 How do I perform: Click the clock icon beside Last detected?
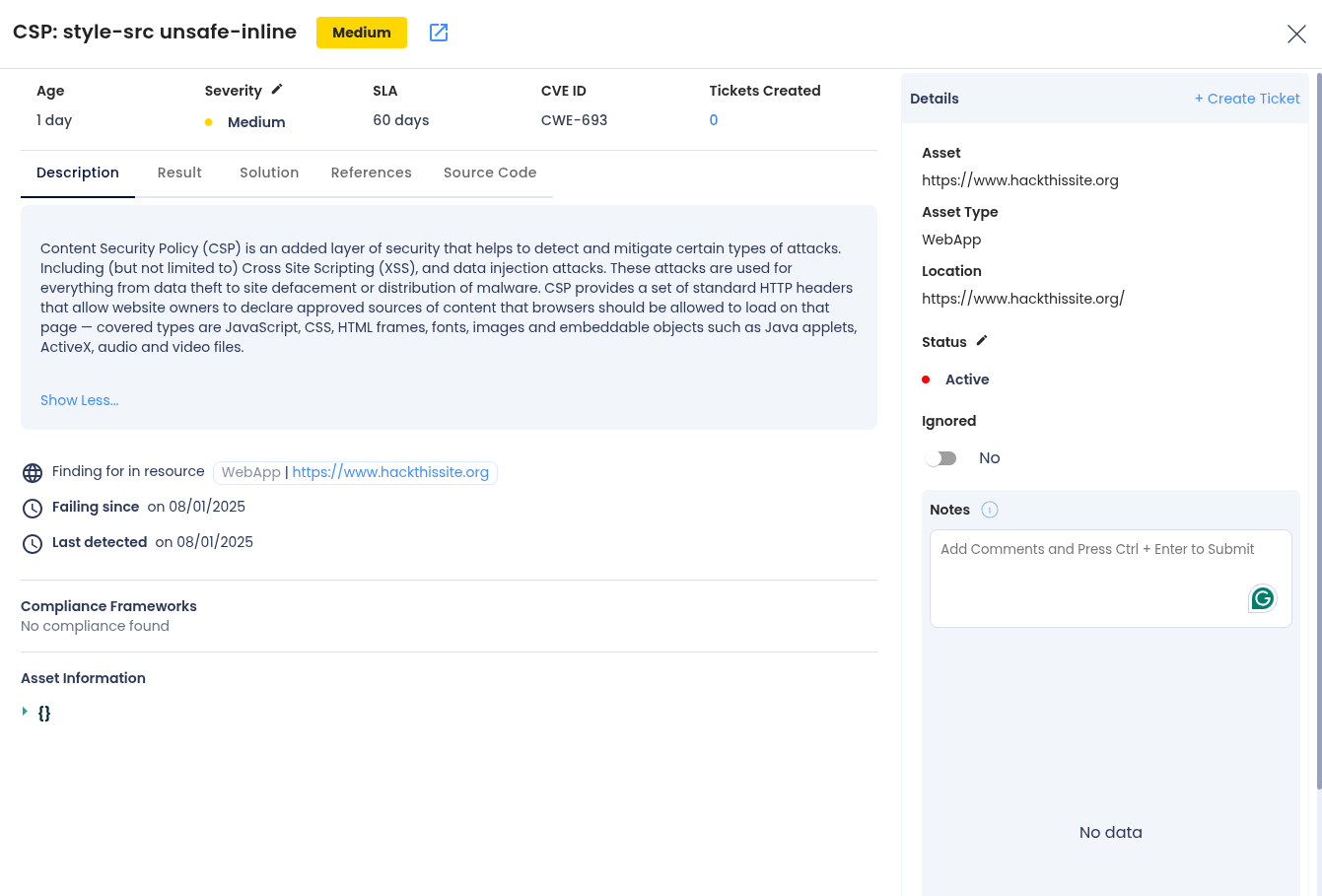pyautogui.click(x=33, y=544)
